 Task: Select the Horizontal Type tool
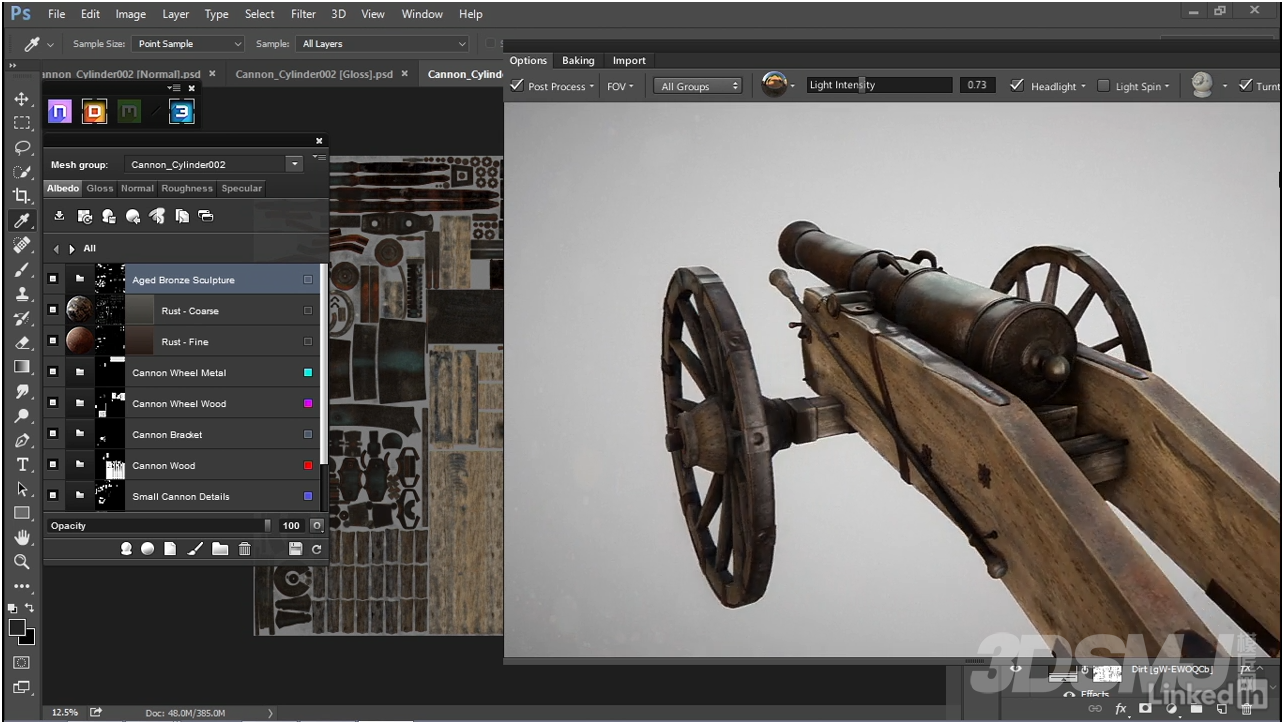click(x=21, y=465)
